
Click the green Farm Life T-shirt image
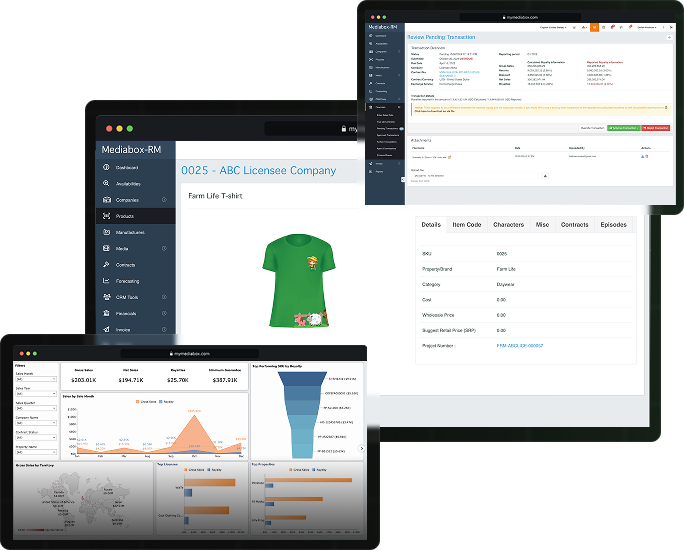click(299, 280)
